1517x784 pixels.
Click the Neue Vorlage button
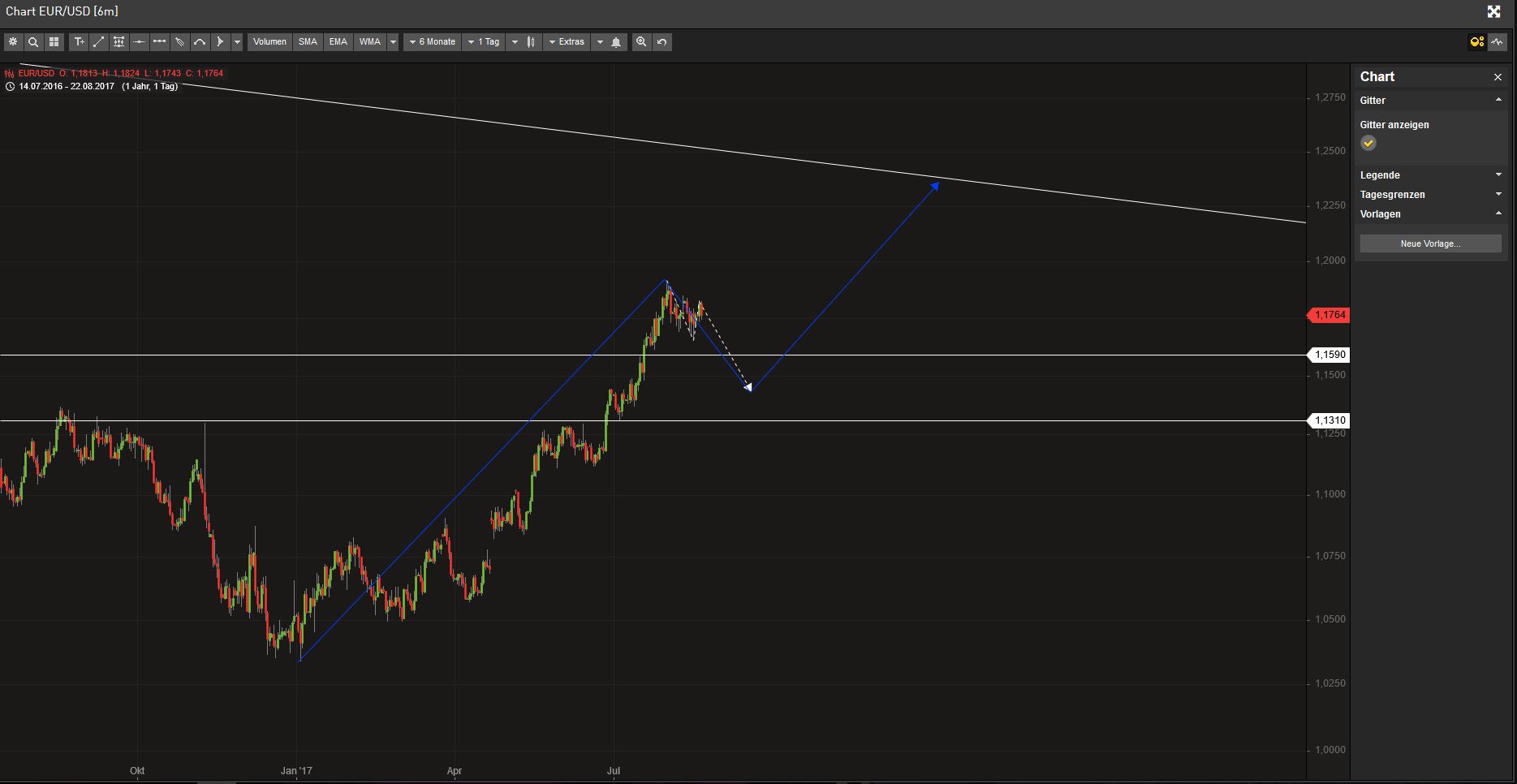(1430, 243)
